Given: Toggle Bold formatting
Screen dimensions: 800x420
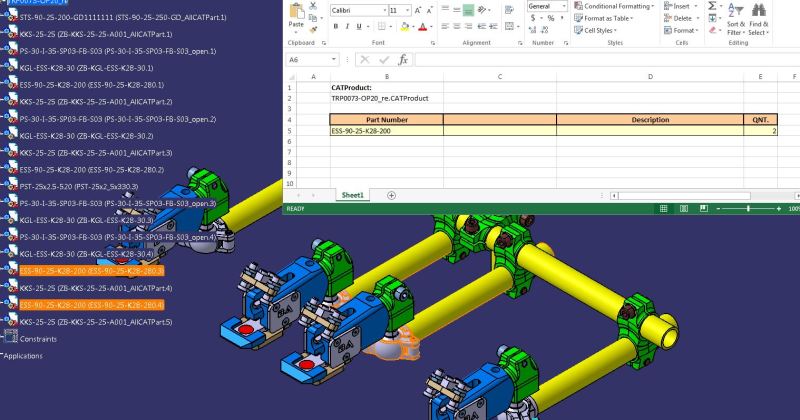Looking at the screenshot, I should click(x=336, y=27).
